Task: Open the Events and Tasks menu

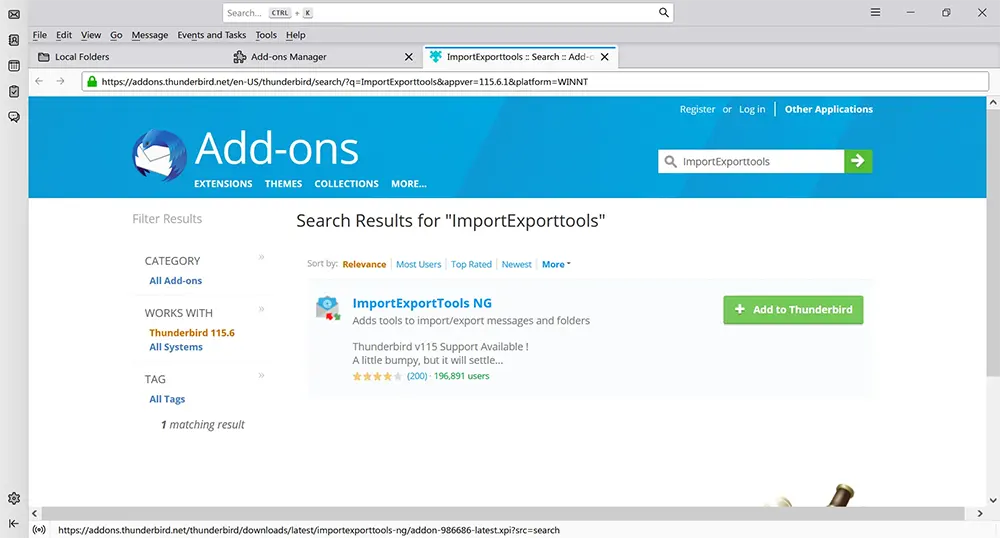Action: [x=212, y=35]
